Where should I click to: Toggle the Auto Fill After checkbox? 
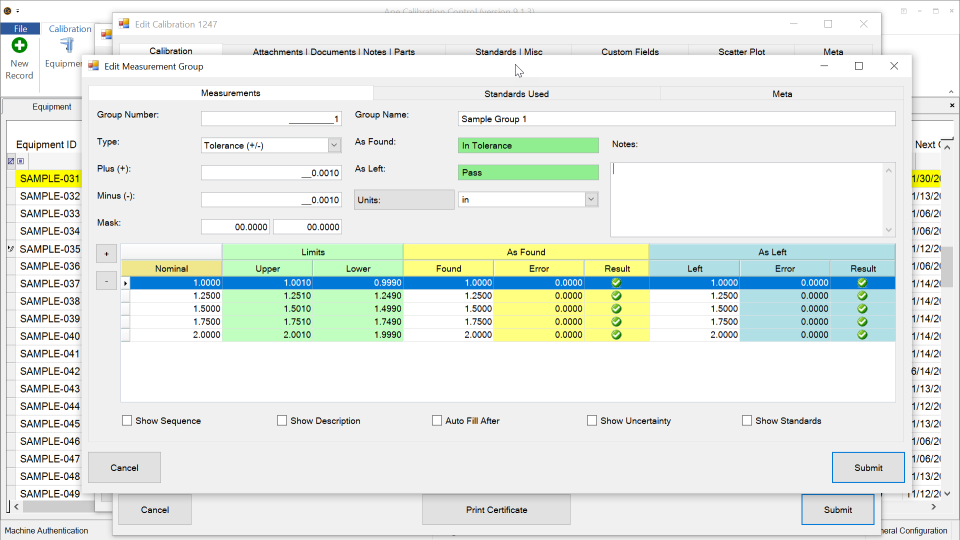(437, 421)
